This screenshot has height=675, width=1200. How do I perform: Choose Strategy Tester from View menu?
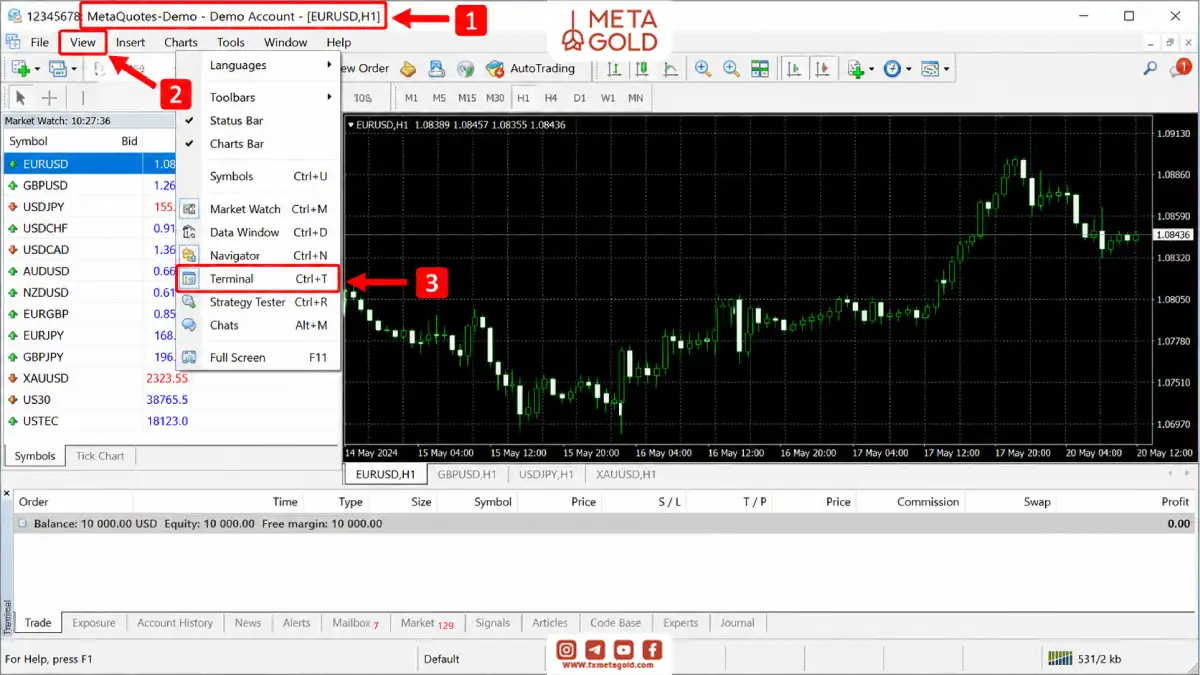pyautogui.click(x=259, y=302)
